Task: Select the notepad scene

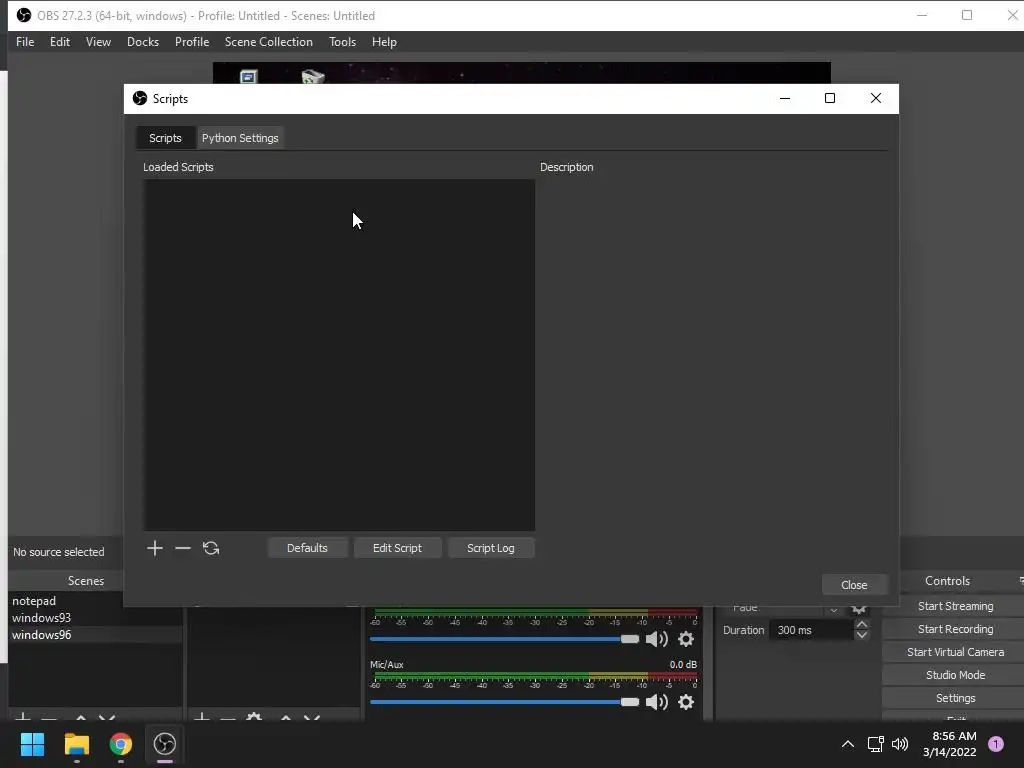Action: click(95, 601)
